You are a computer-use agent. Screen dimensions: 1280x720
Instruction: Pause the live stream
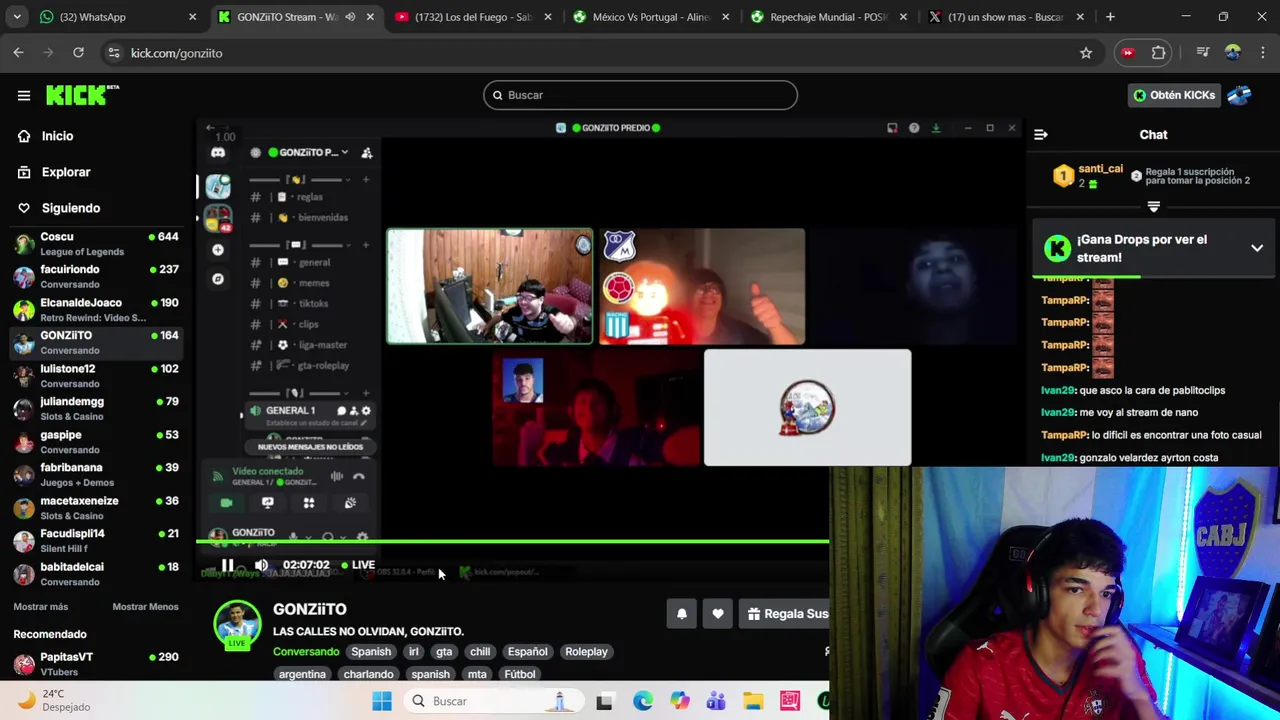[227, 565]
